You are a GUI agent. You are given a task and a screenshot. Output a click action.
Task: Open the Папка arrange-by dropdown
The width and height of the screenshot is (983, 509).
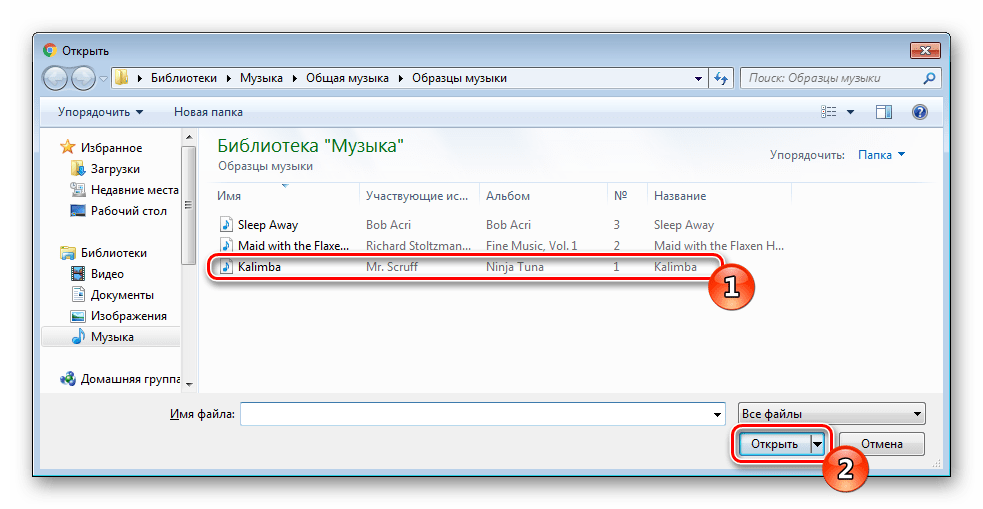click(881, 155)
